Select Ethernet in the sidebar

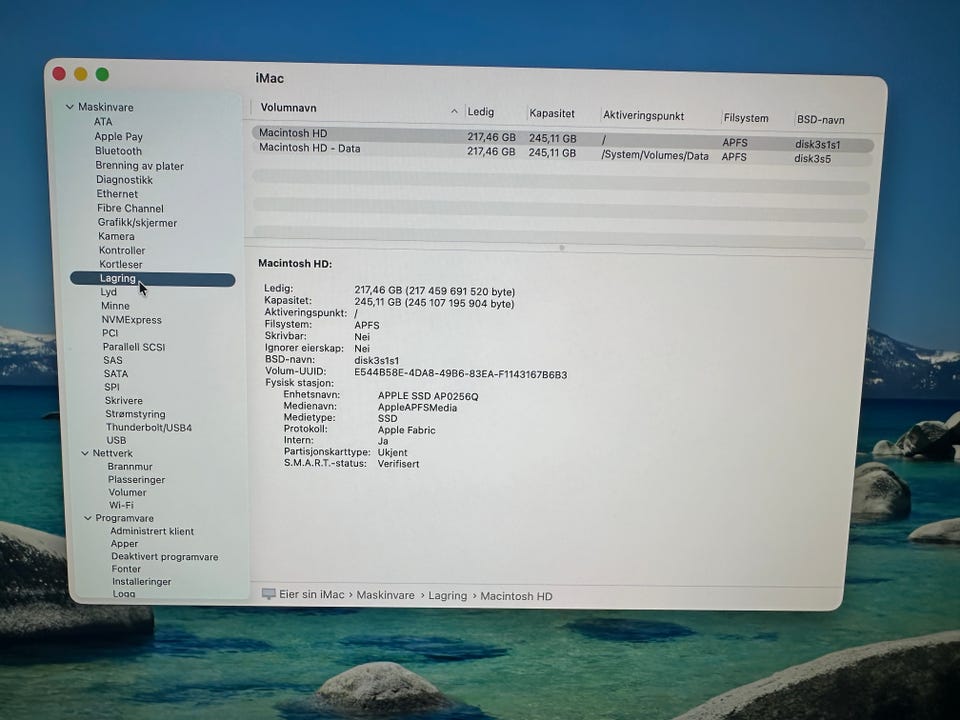(117, 193)
